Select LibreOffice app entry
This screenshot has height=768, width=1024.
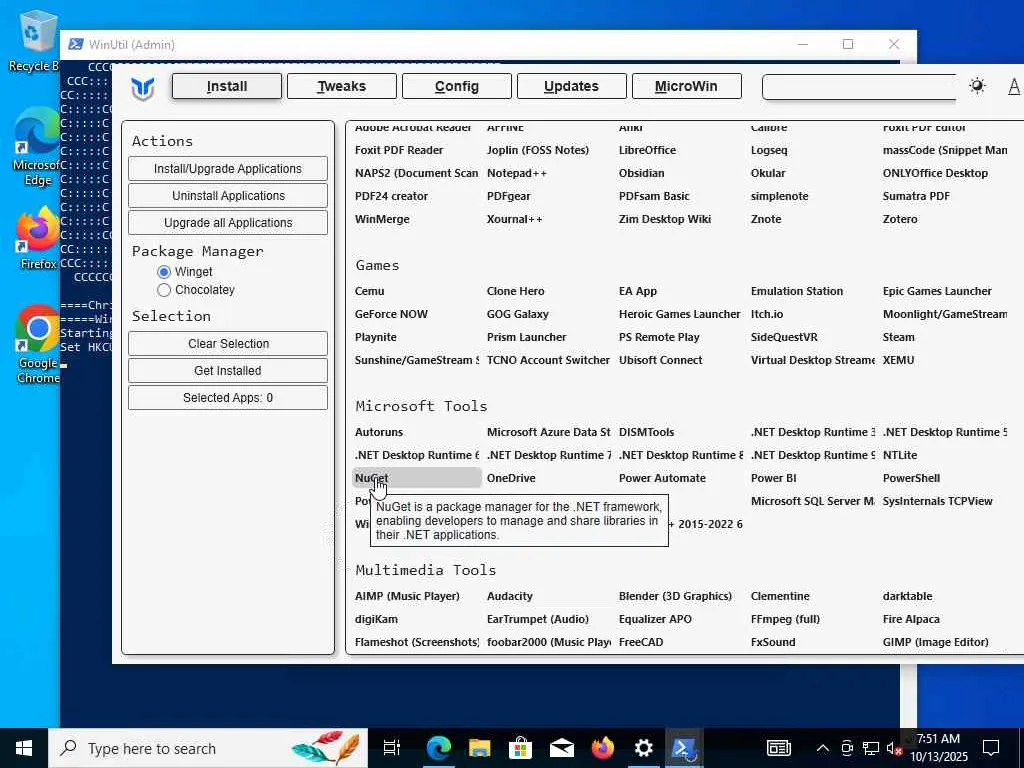(647, 150)
